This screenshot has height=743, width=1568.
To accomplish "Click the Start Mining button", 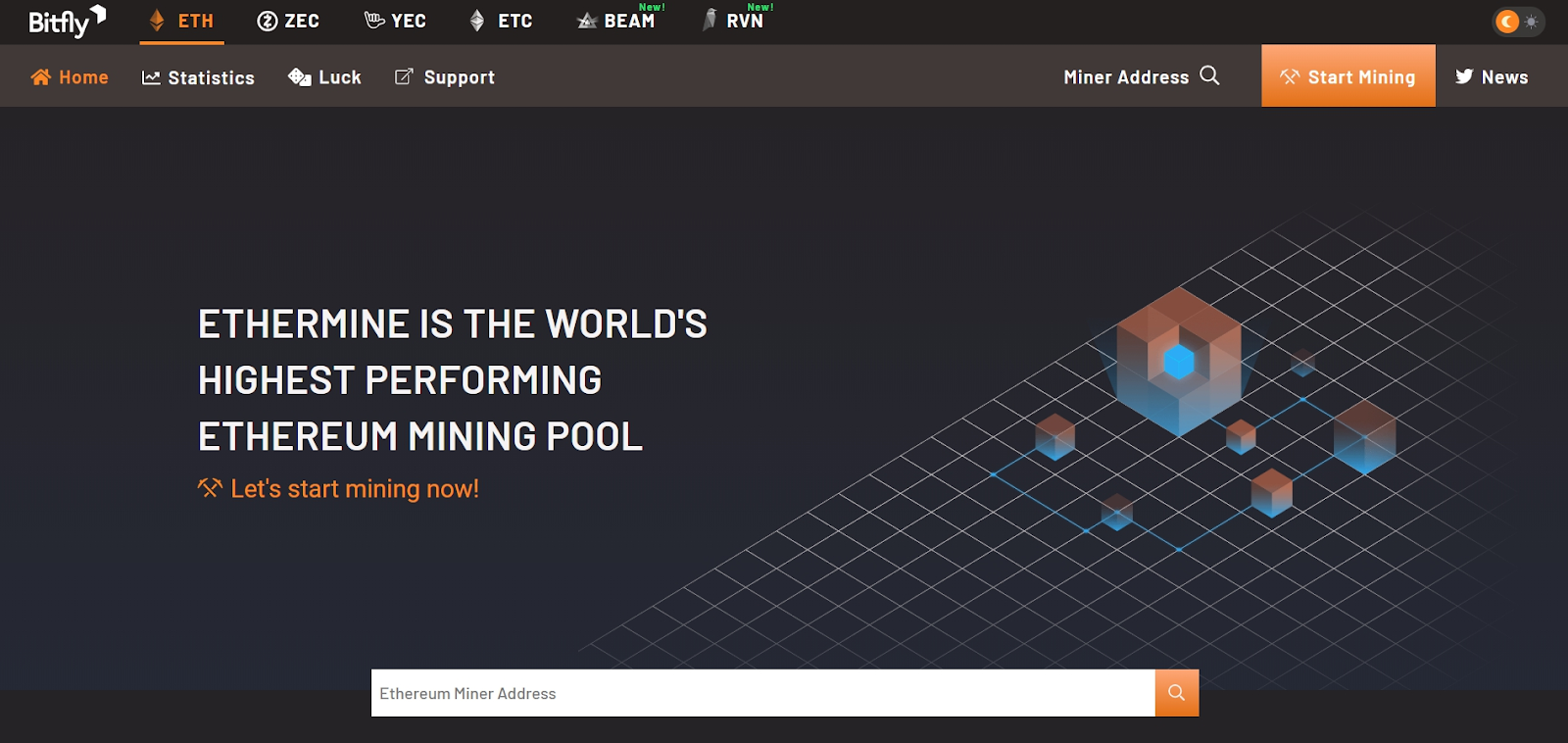I will tap(1348, 75).
